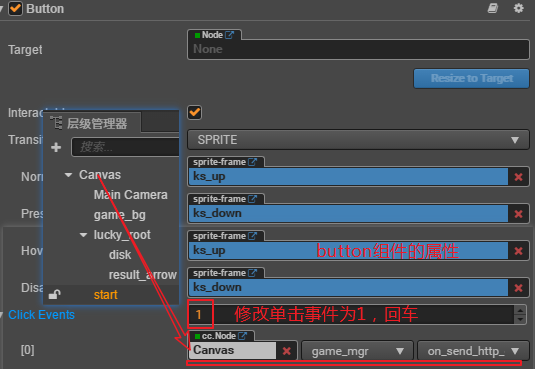Collapse the Canvas node tree arrow
The height and width of the screenshot is (369, 535).
pos(69,175)
